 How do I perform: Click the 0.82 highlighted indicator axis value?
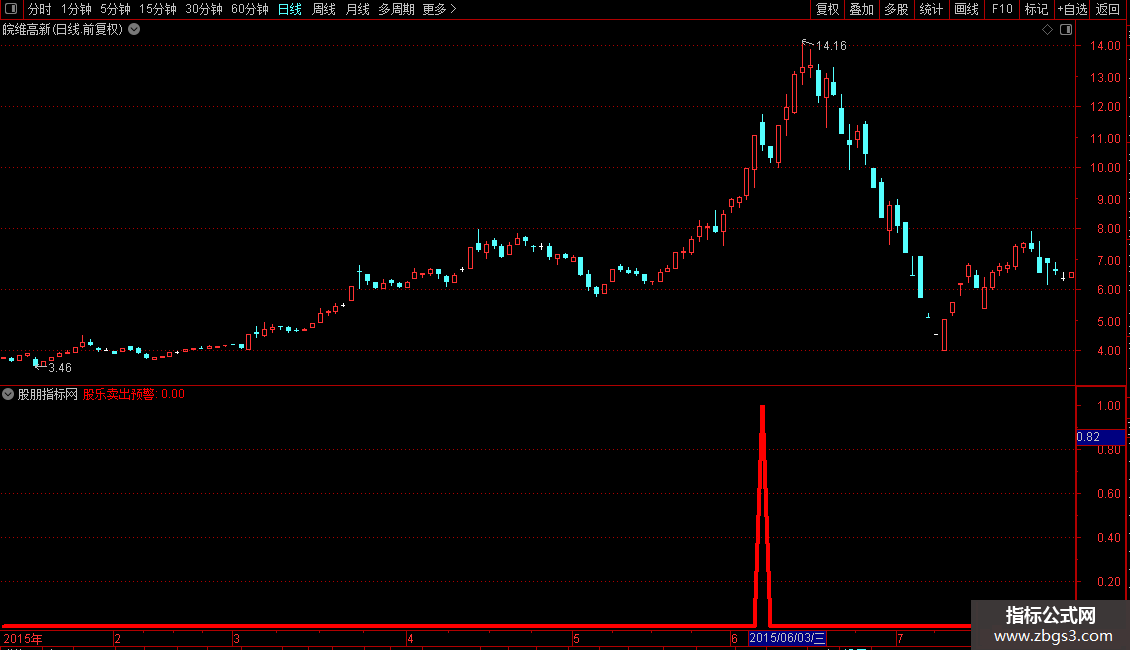point(1100,437)
